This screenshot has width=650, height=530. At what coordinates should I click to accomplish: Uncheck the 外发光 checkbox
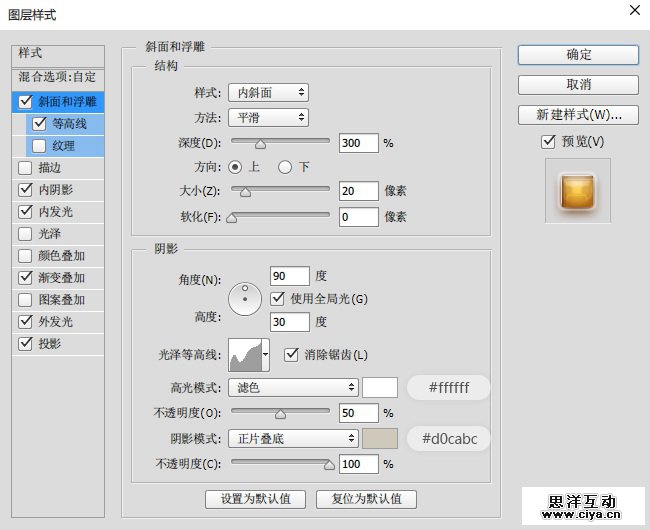coord(25,321)
